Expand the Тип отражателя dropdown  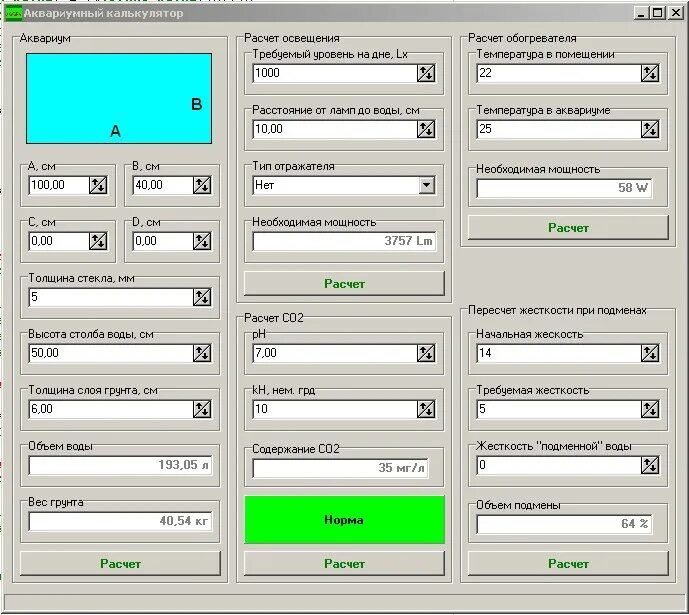click(426, 185)
